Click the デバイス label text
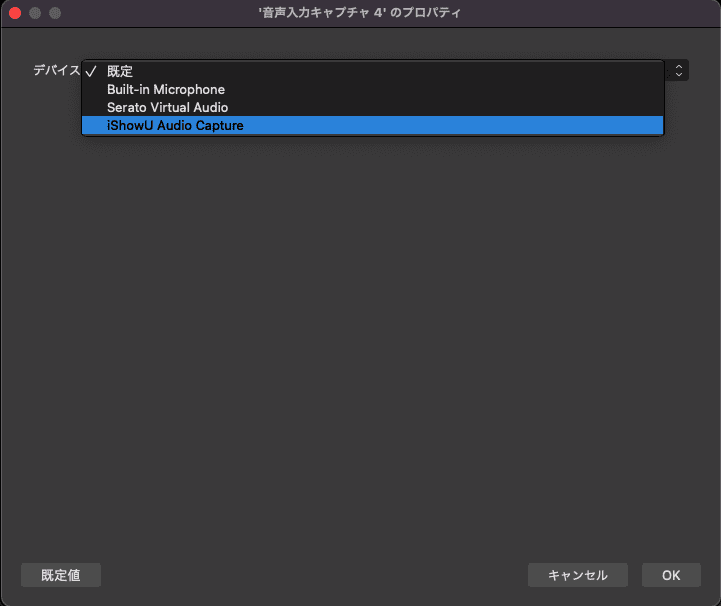 [57, 70]
